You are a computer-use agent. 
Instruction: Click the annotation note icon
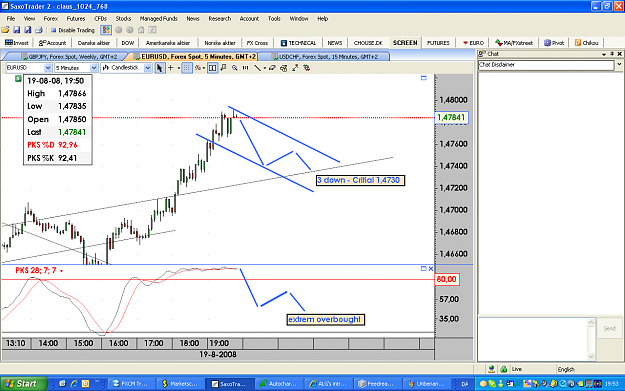(224, 68)
